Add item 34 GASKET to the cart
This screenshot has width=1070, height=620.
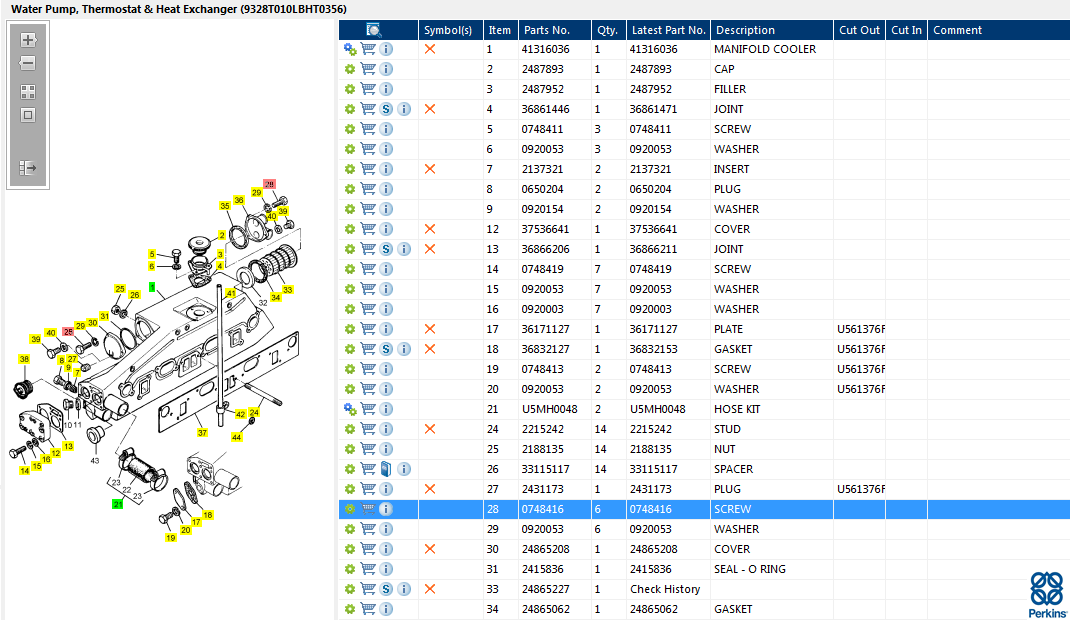point(368,609)
